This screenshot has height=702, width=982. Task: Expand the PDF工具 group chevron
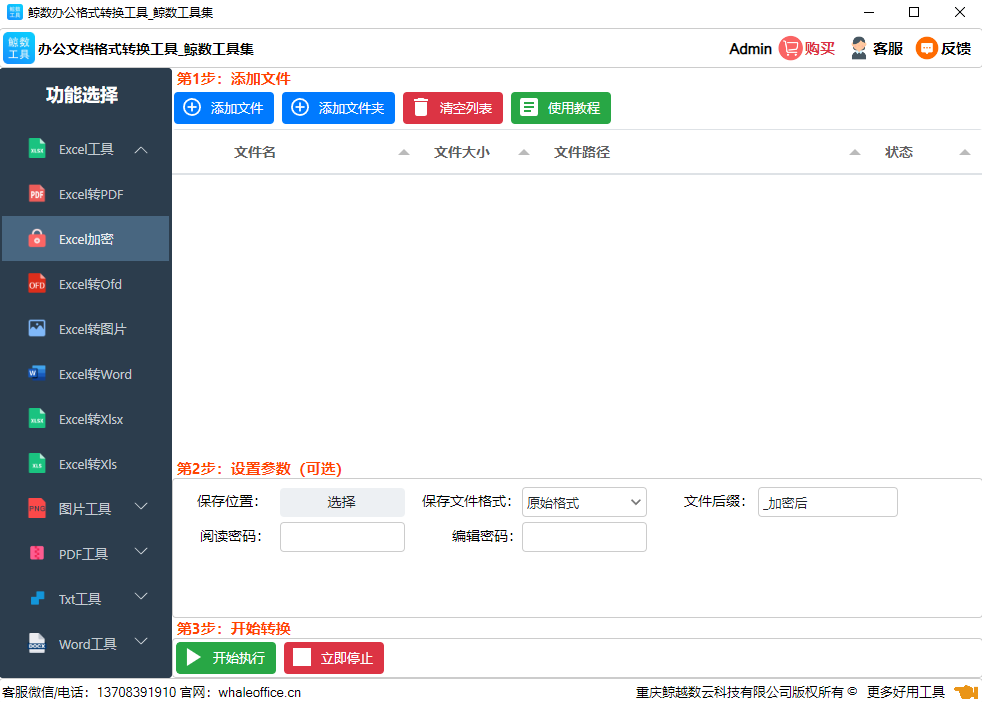(141, 551)
